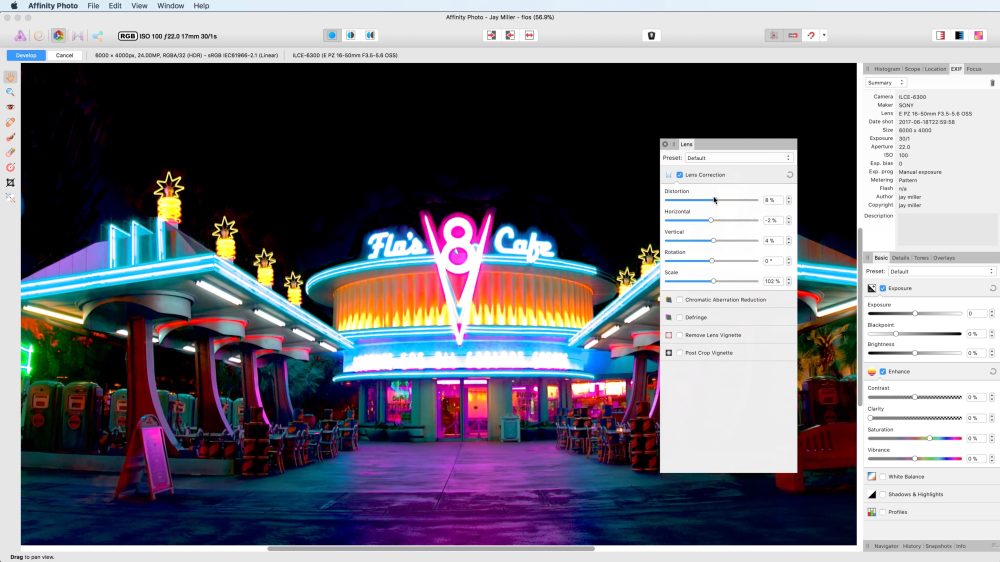This screenshot has height=562, width=1000.
Task: Click the Cancel button
Action: click(64, 55)
